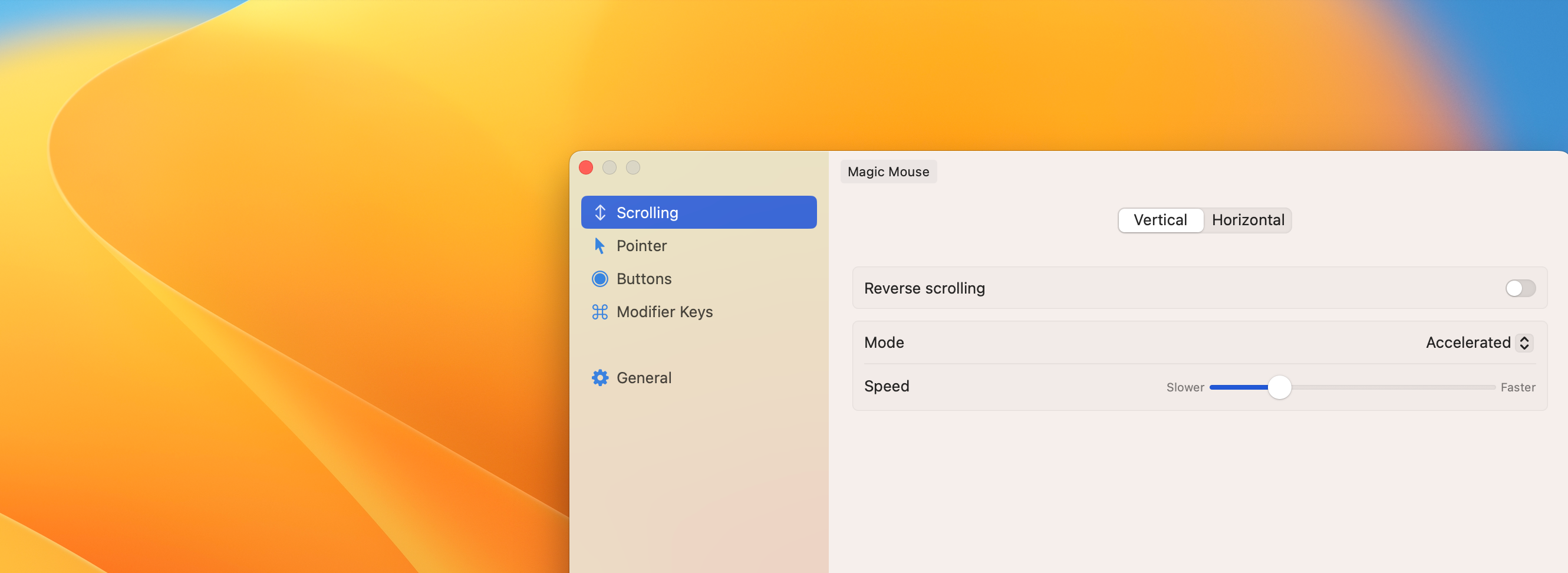Switch to the Vertical tab
The height and width of the screenshot is (573, 1568).
(1160, 220)
